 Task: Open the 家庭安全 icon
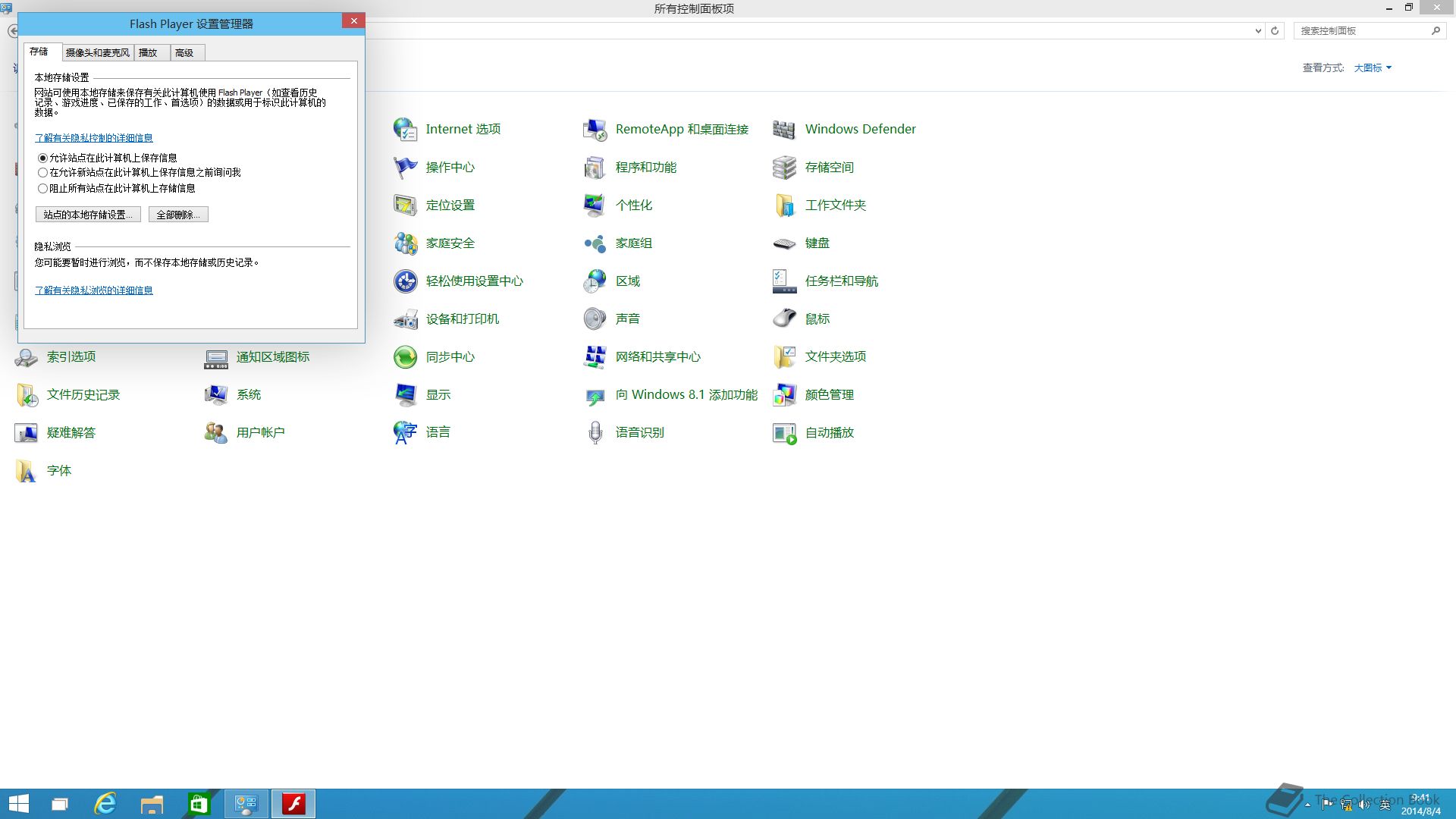[x=406, y=243]
